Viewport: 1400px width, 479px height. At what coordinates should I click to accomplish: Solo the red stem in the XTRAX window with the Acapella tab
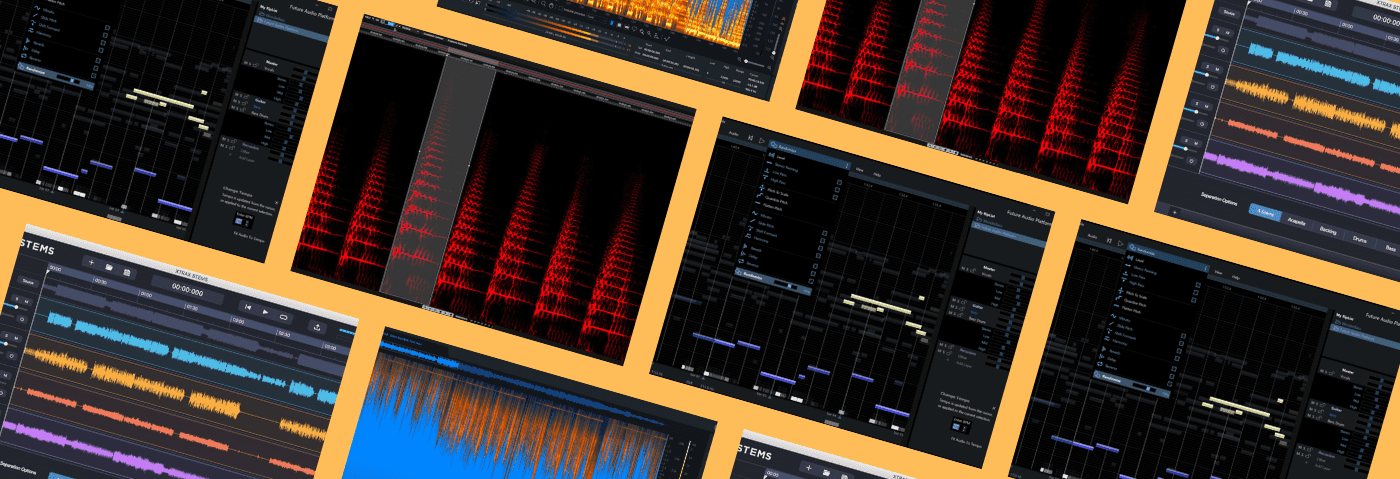pos(1196,104)
